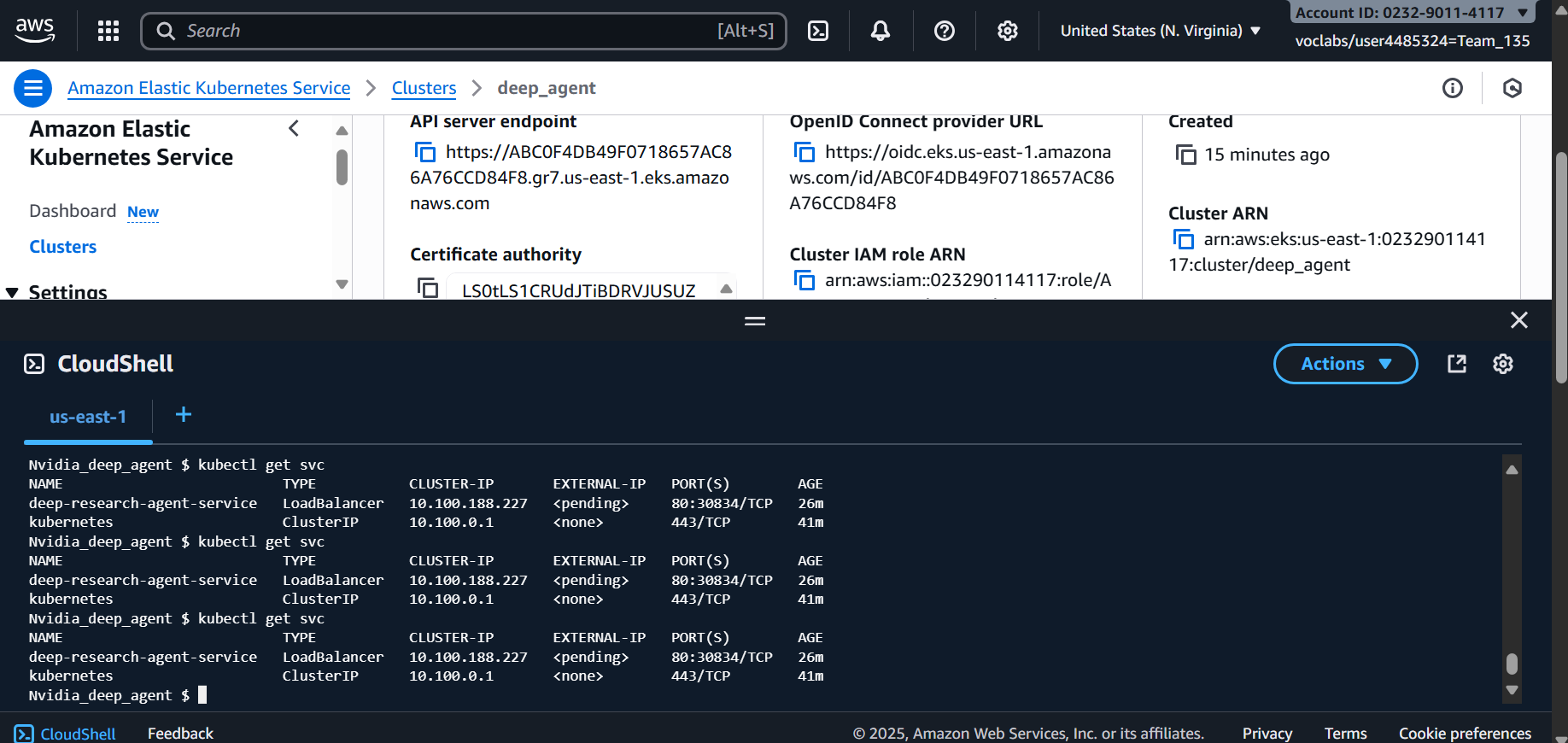Click the voclabs/user4485324=Team_135 text
The height and width of the screenshot is (743, 1568).
[1413, 41]
